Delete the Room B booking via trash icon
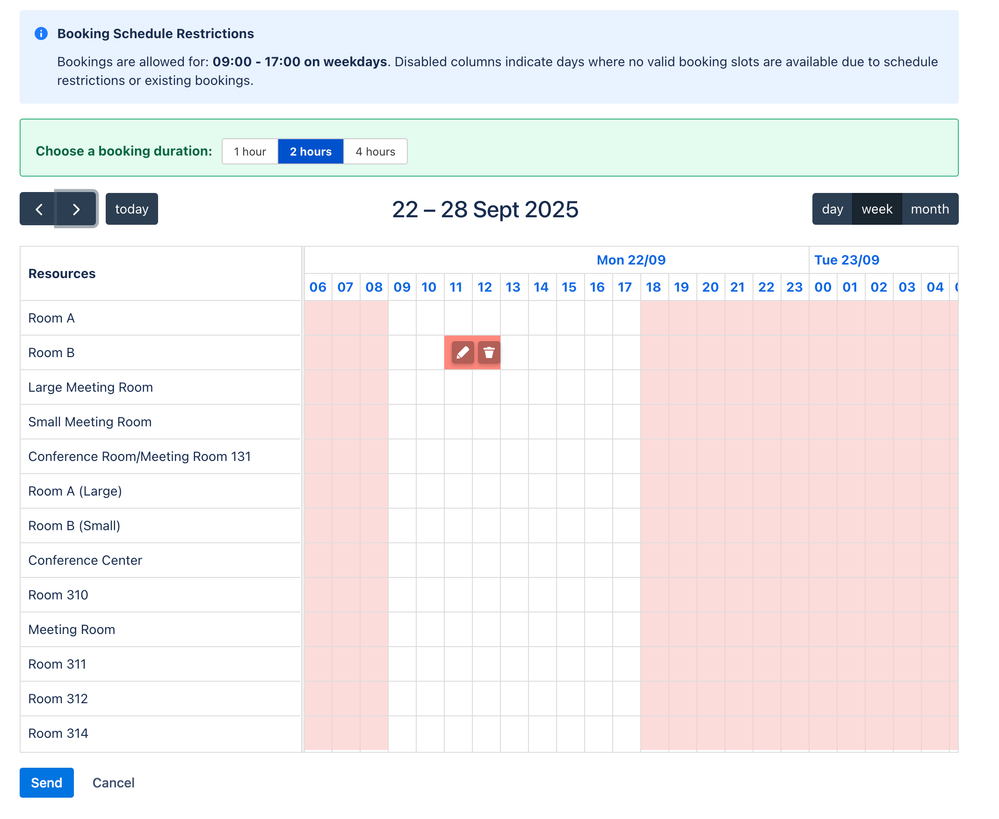The image size is (999, 819). 488,352
